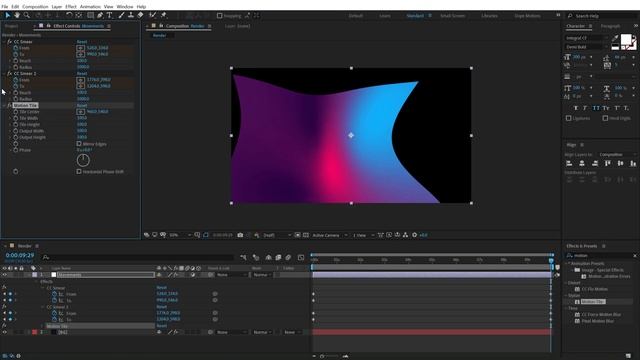Check Horizontal Phase Shift option
The image size is (640, 360).
pos(79,172)
